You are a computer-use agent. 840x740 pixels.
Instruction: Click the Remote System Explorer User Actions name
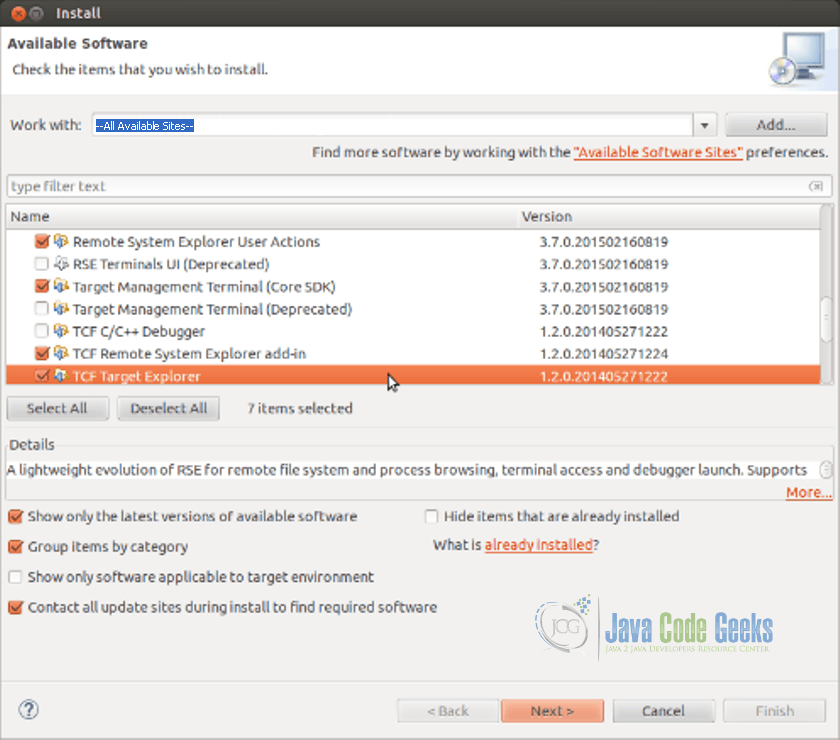(x=196, y=242)
